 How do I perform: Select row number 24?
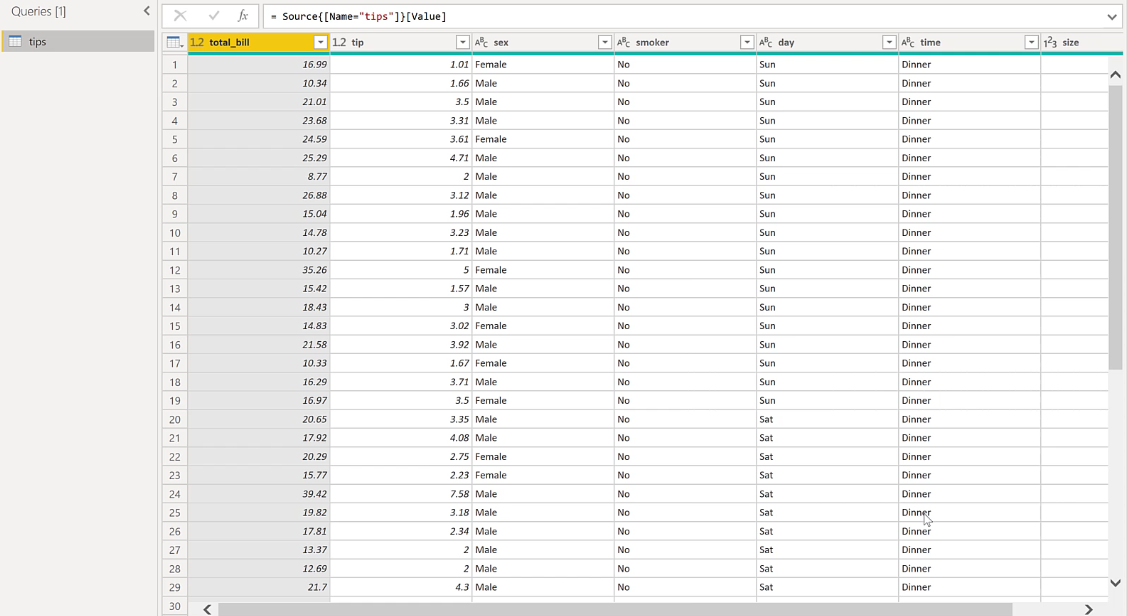click(175, 494)
